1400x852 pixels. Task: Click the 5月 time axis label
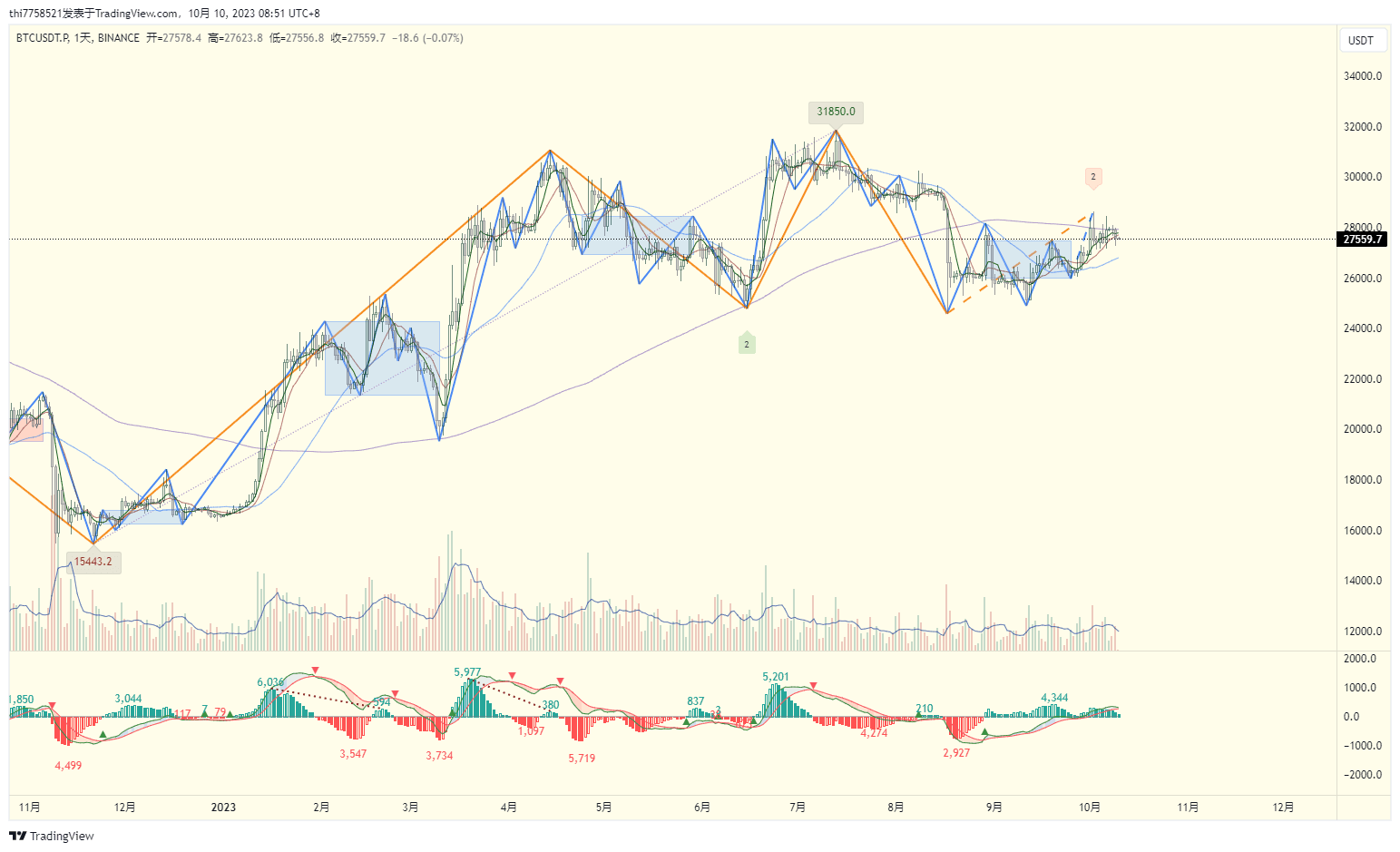(x=603, y=808)
